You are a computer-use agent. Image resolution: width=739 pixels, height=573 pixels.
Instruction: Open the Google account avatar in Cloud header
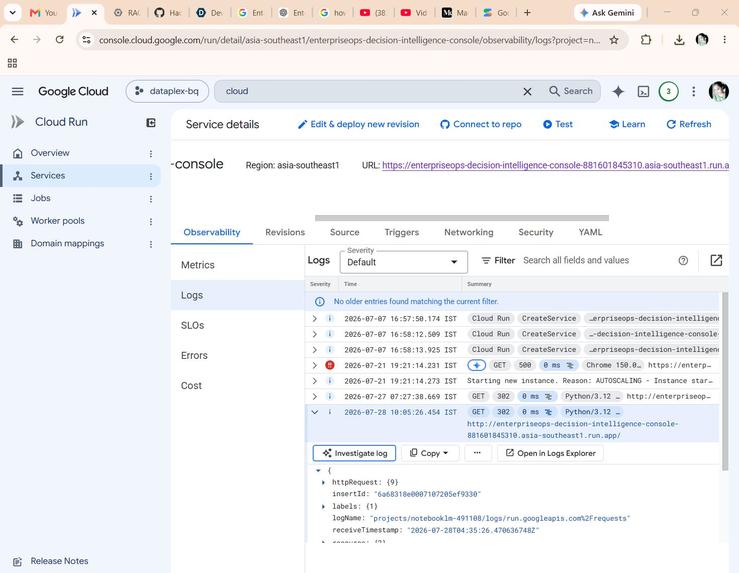coord(718,91)
